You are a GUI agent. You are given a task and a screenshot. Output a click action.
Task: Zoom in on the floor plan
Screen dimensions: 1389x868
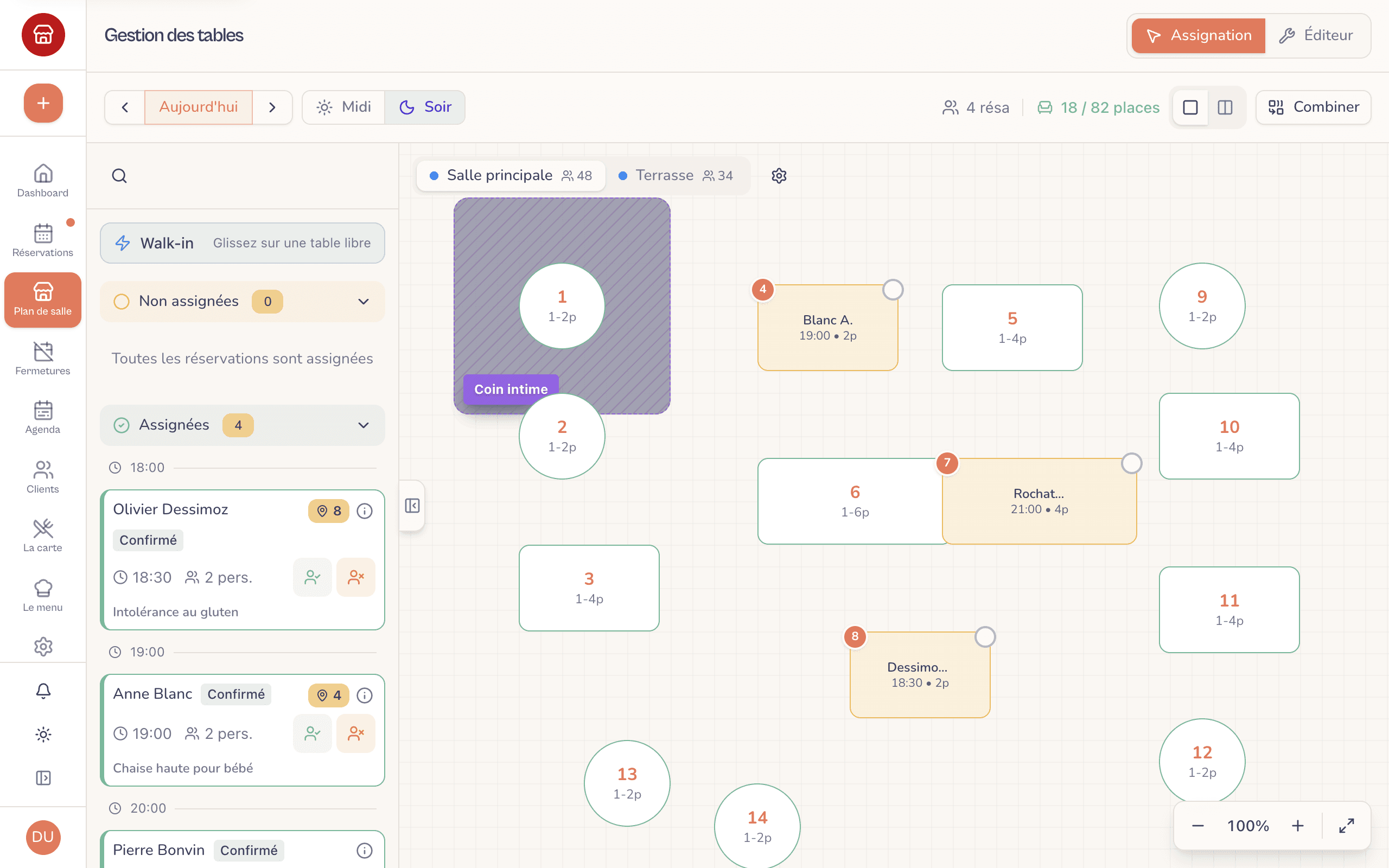[x=1298, y=826]
